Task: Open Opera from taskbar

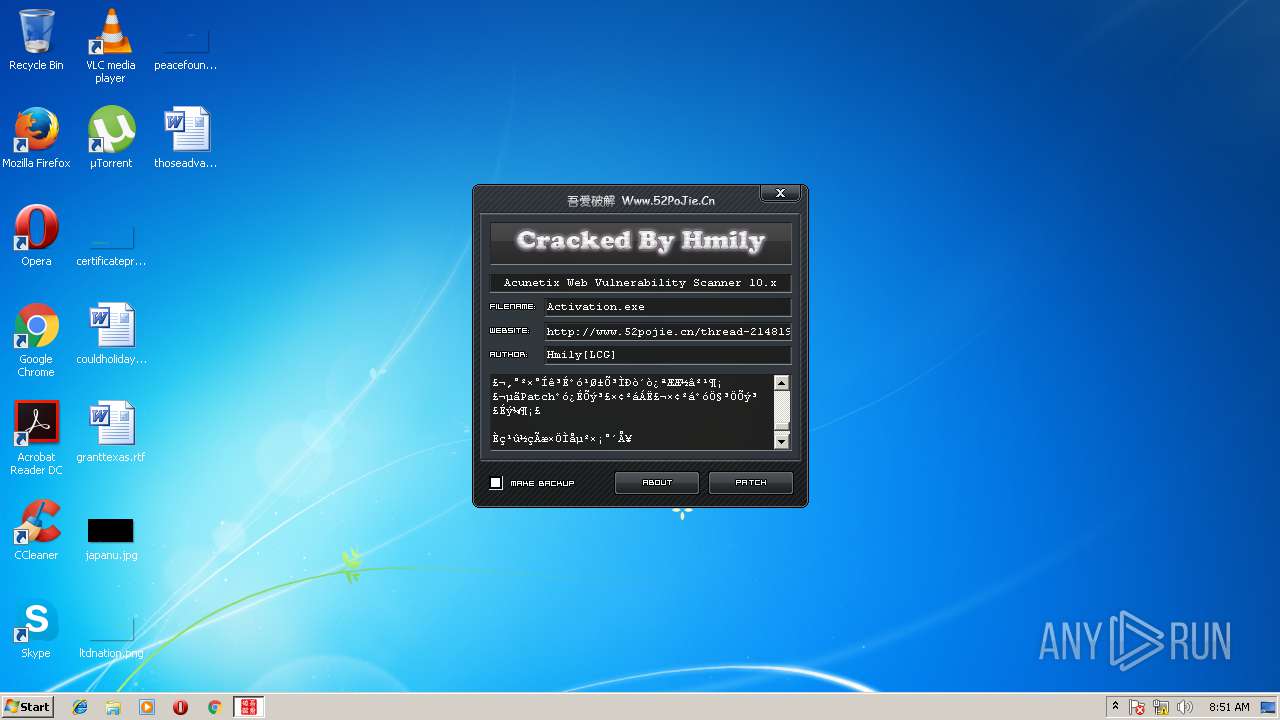Action: [181, 707]
